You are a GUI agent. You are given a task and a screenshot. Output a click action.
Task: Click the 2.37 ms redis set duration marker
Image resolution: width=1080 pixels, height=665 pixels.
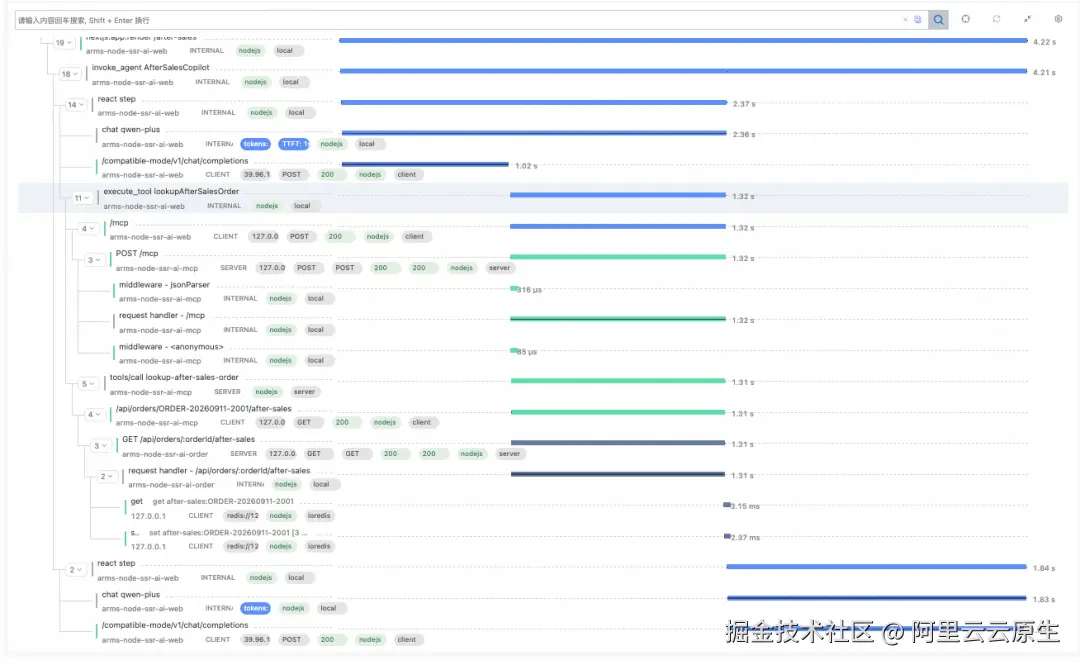[x=727, y=536]
